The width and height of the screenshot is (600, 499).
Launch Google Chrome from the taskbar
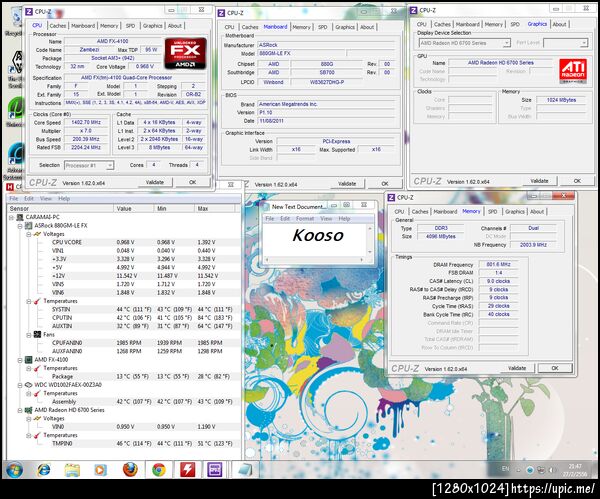click(158, 470)
